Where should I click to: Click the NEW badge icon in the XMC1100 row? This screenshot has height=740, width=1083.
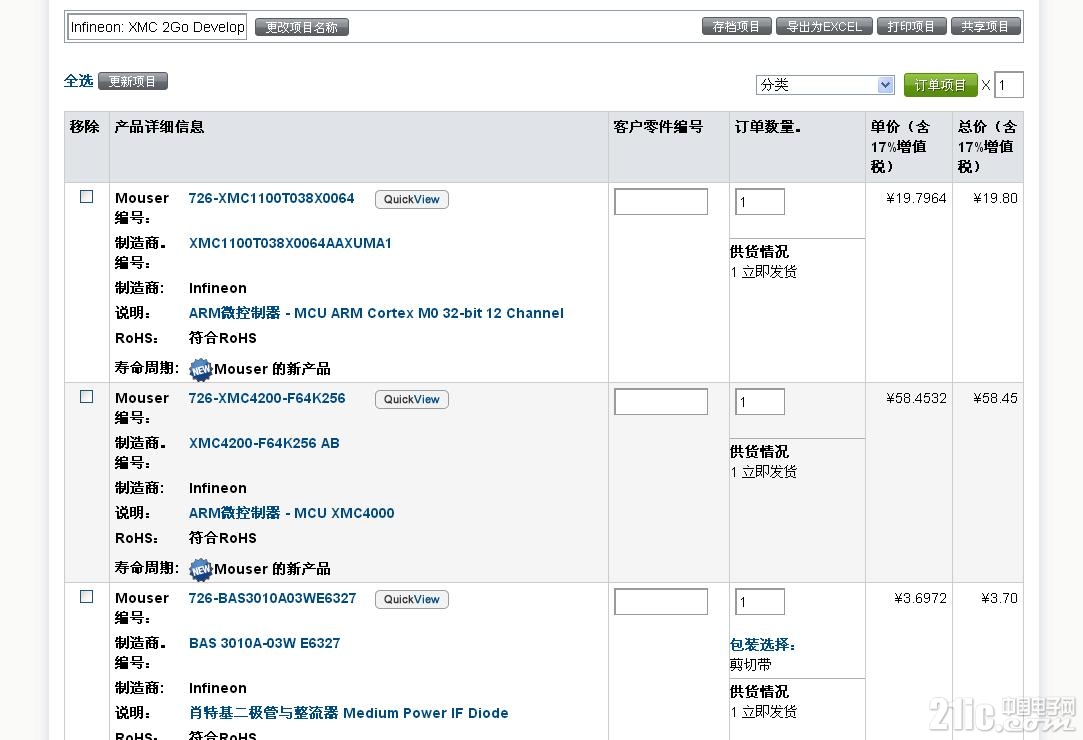[200, 369]
